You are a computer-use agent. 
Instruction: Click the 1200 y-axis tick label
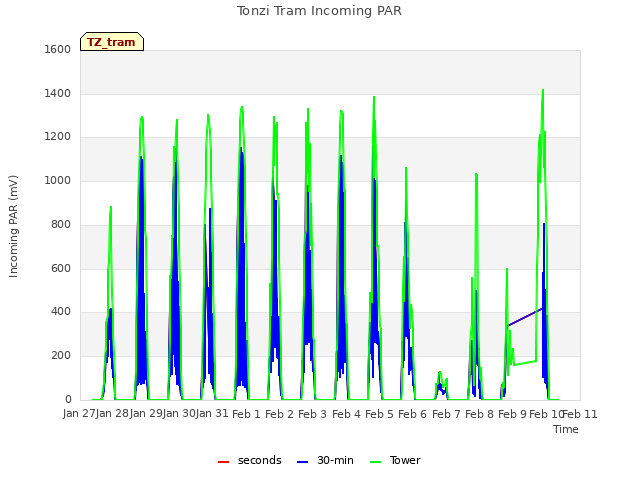click(x=58, y=137)
